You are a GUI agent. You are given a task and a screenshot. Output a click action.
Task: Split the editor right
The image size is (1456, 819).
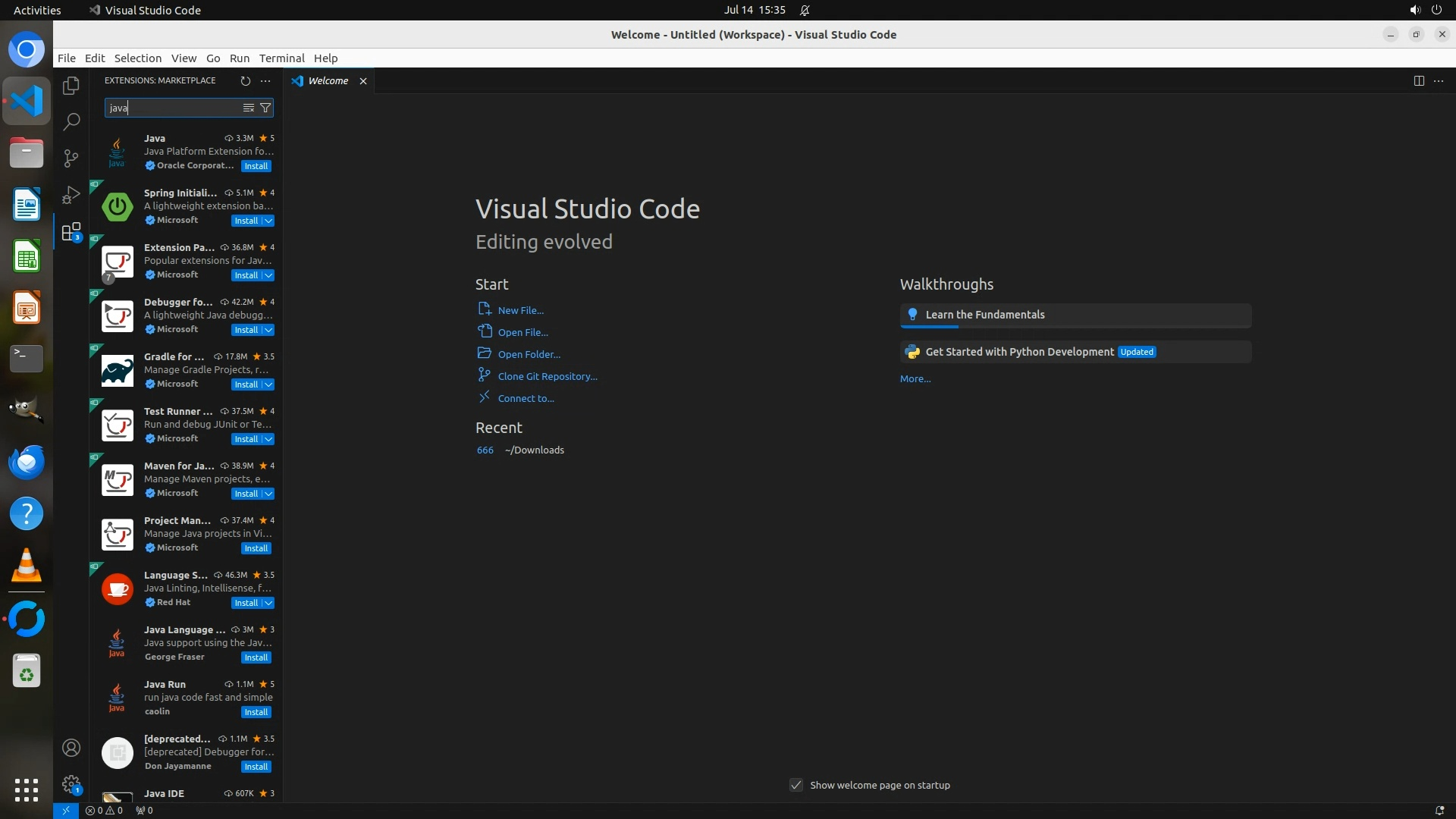click(1418, 80)
